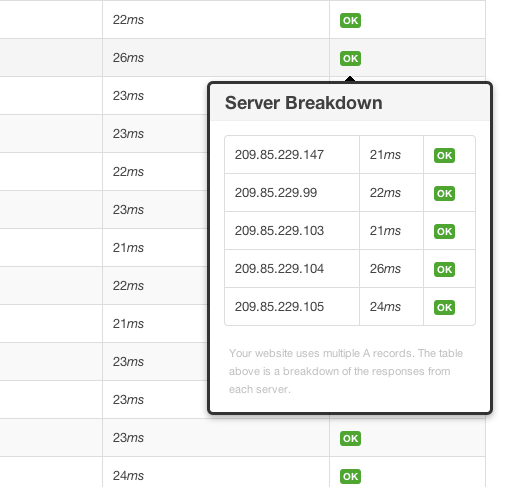This screenshot has width=525, height=487.
Task: Click the OK badge in the bottom 24ms row
Action: click(x=350, y=476)
